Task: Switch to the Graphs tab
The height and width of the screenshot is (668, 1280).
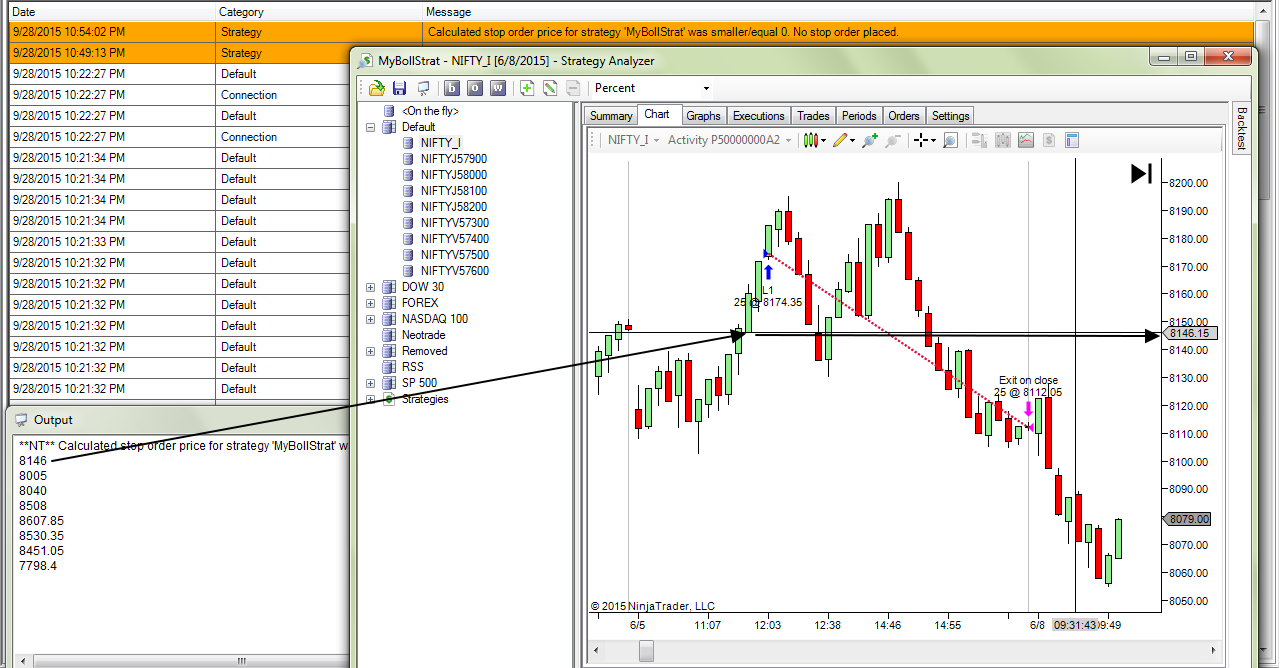Action: [704, 116]
